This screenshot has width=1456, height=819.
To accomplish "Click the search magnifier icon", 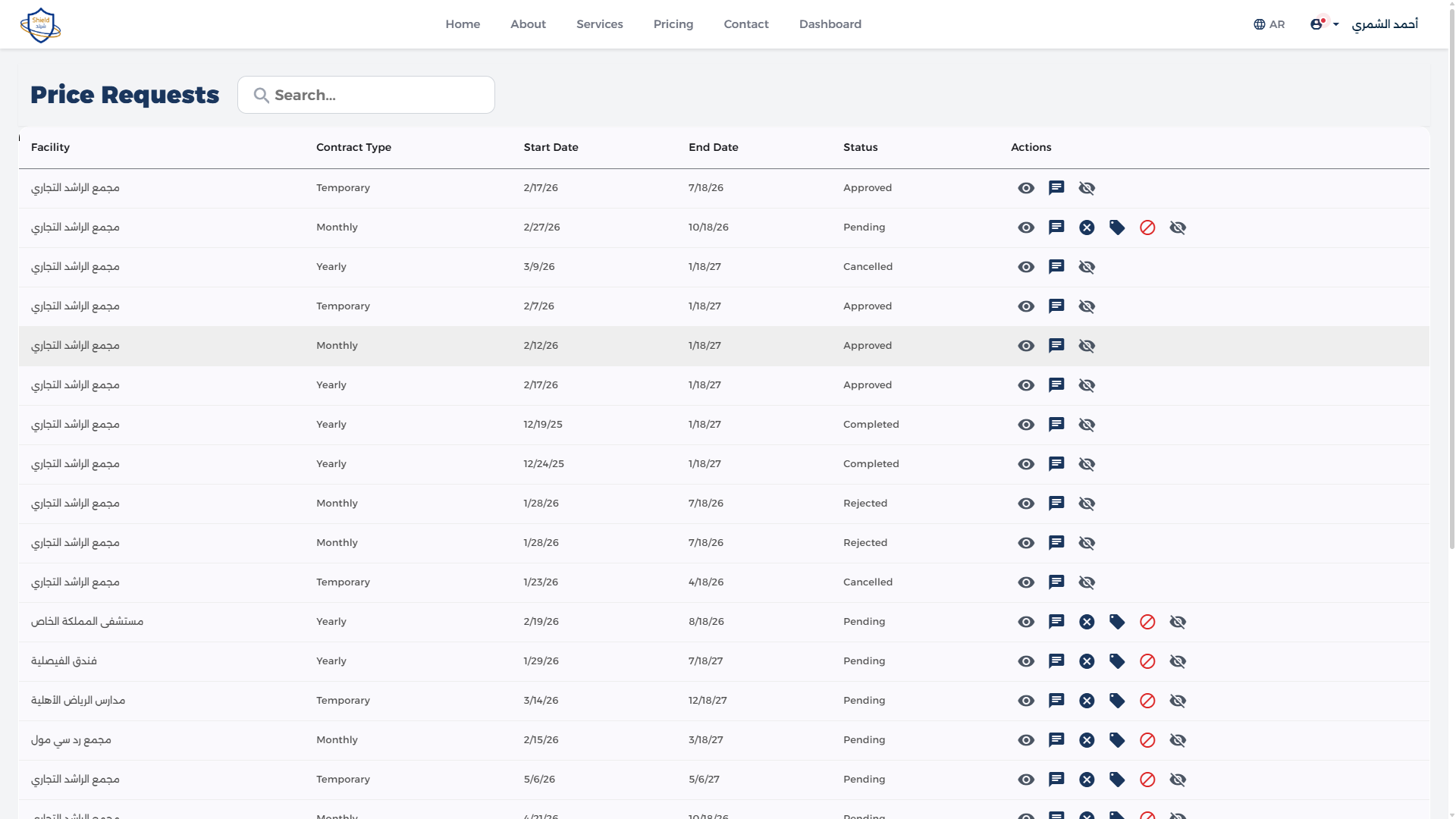I will 261,95.
